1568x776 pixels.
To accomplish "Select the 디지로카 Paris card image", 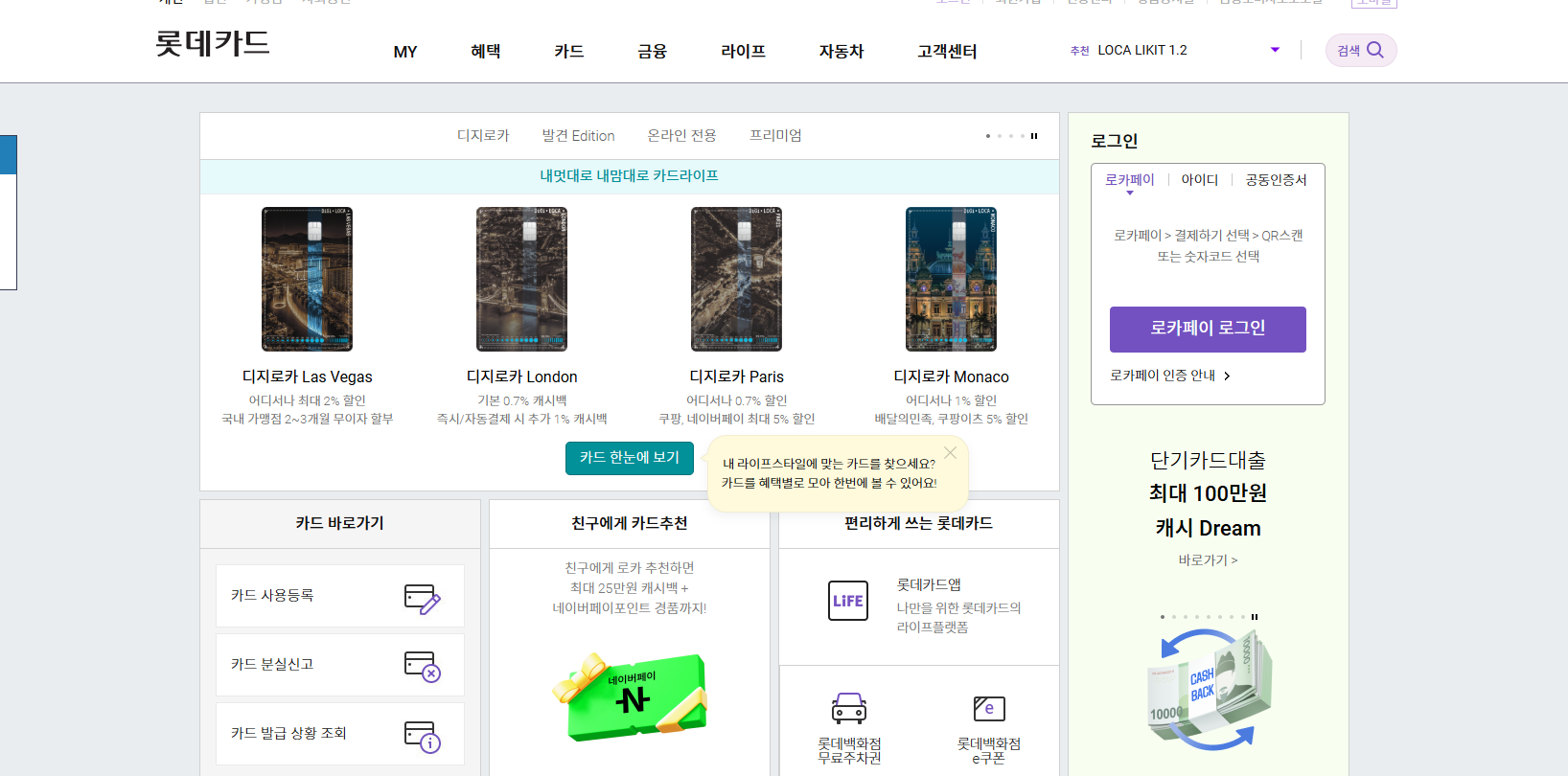I will pos(737,279).
